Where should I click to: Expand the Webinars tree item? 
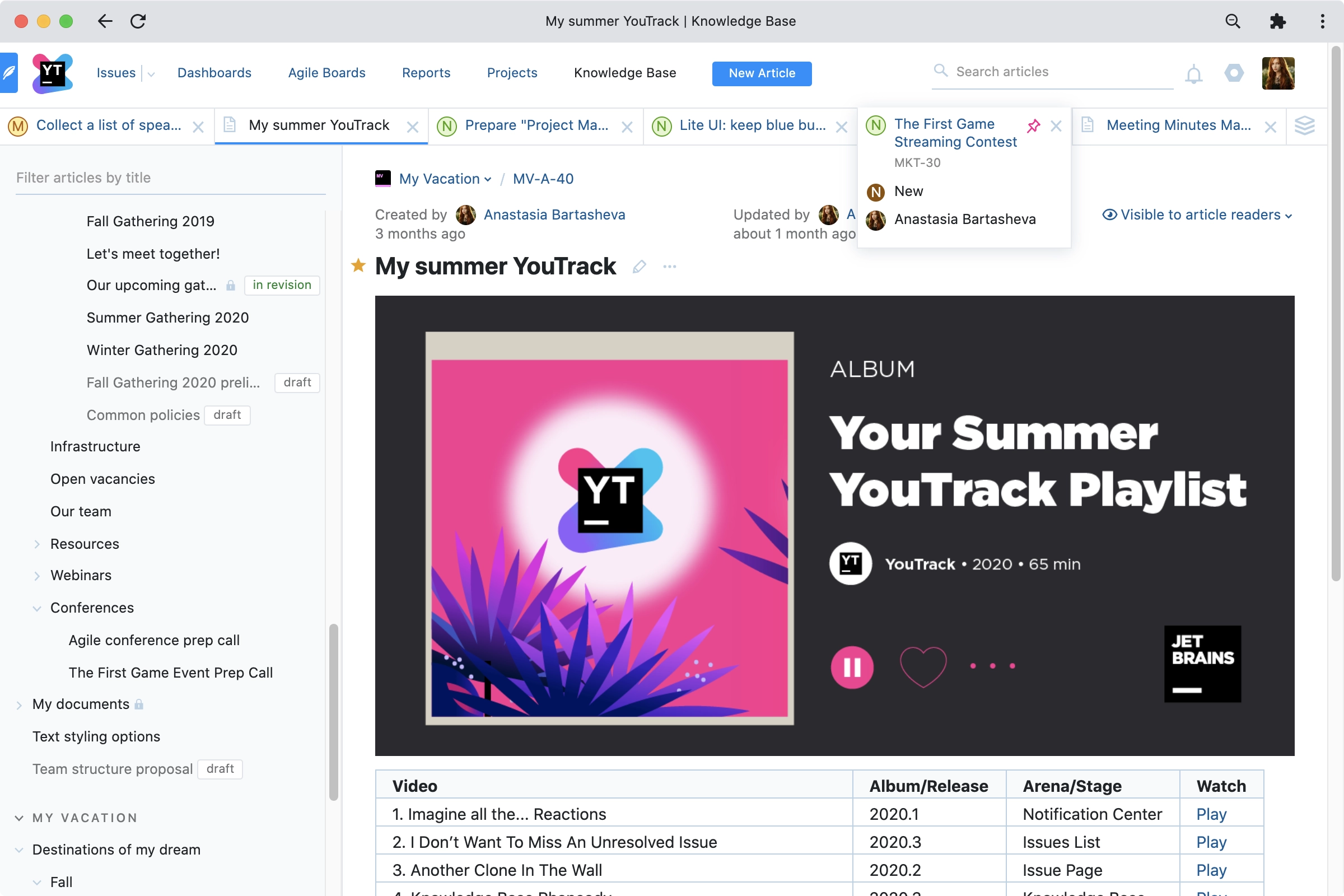tap(37, 576)
